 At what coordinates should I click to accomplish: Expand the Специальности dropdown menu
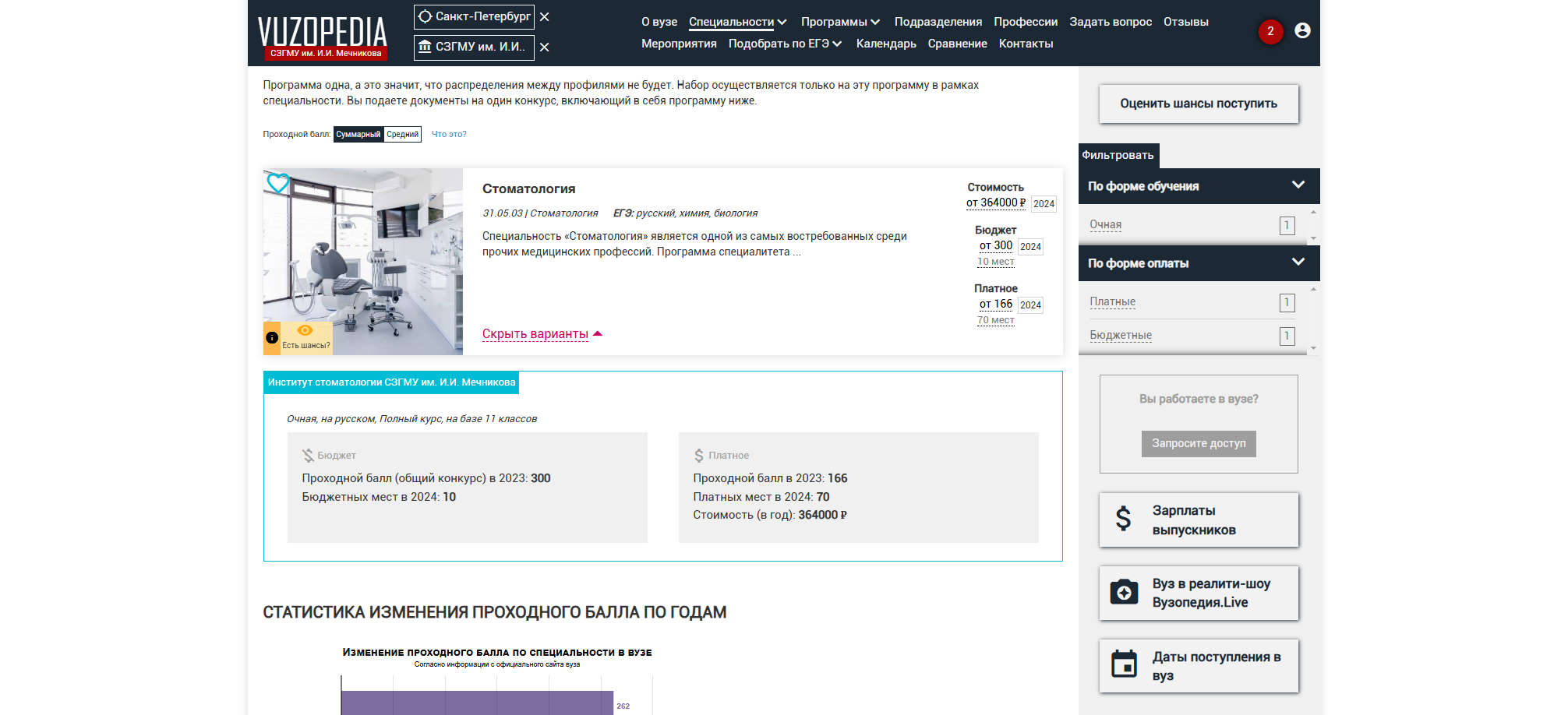(x=738, y=22)
